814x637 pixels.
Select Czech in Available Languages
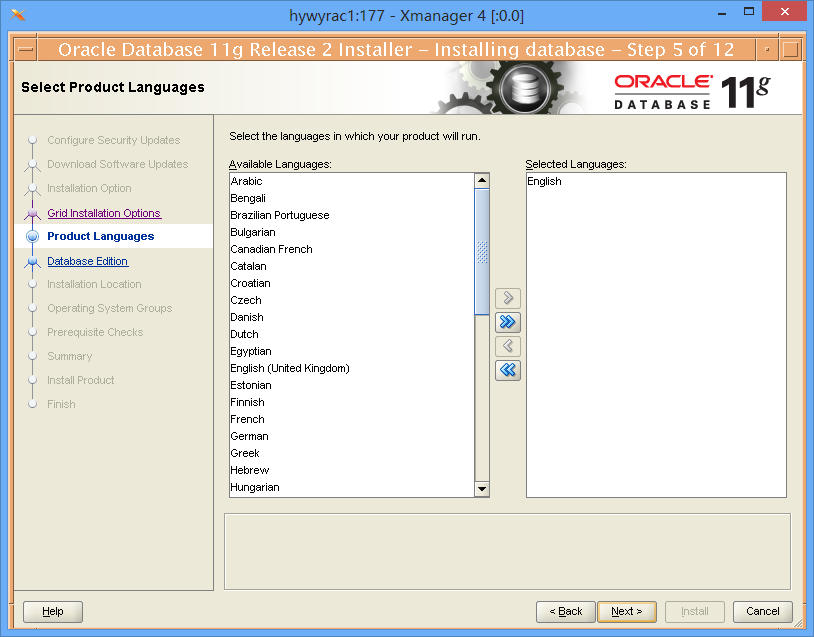click(x=352, y=300)
